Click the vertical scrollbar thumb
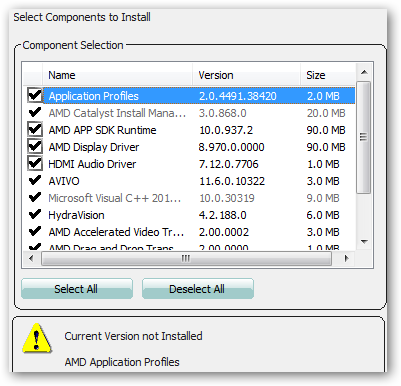 coord(364,137)
